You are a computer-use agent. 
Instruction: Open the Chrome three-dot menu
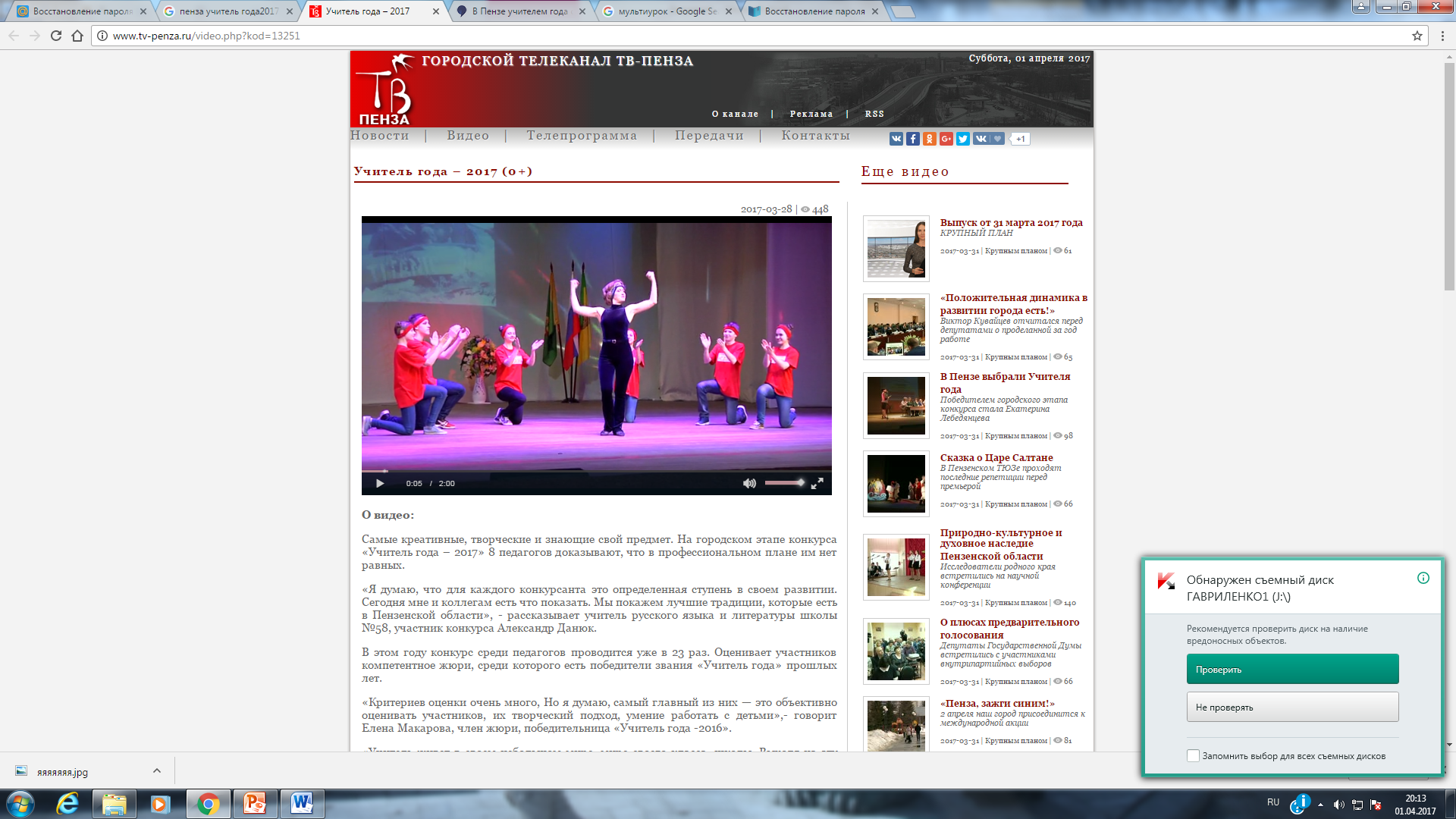pos(1442,36)
